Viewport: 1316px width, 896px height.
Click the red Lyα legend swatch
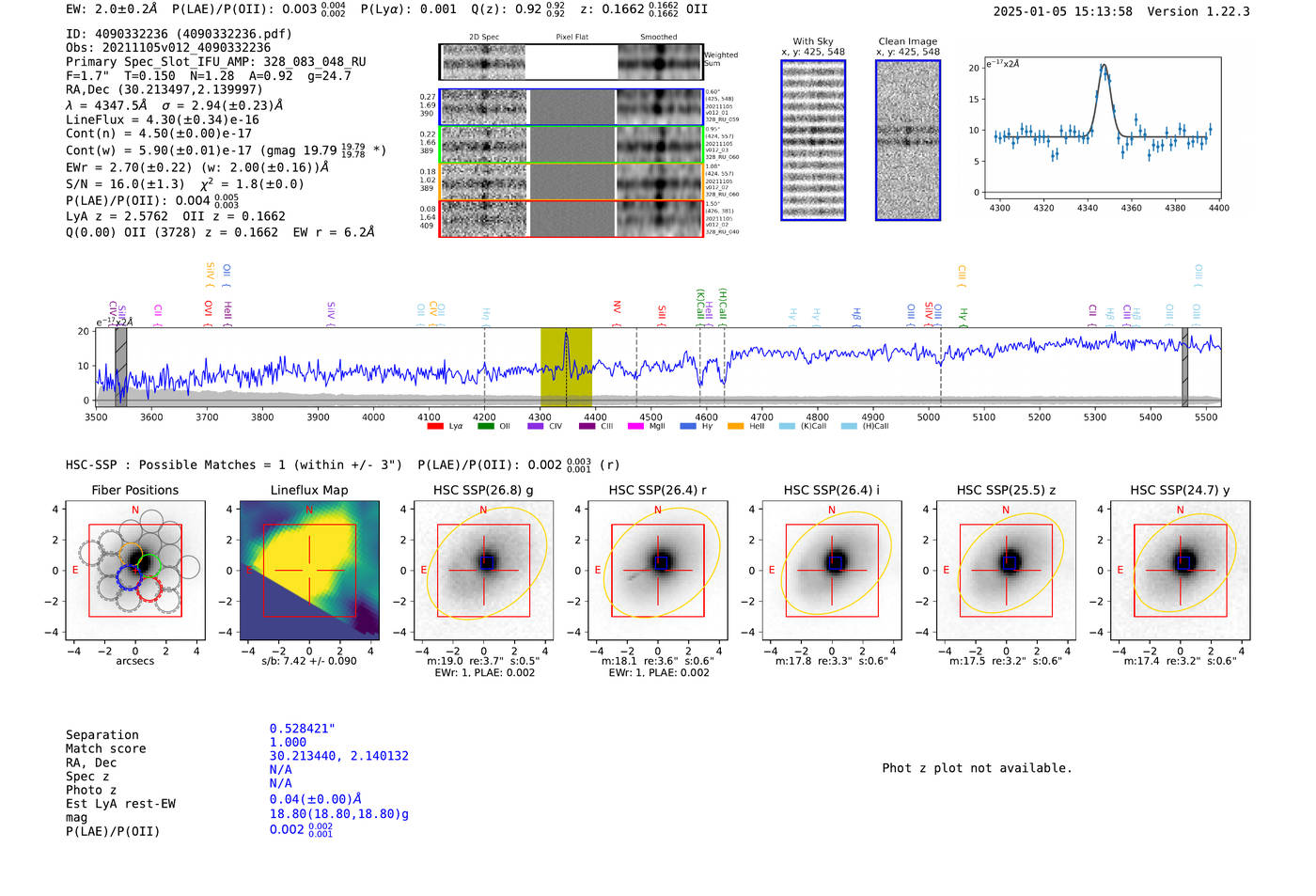pos(434,426)
